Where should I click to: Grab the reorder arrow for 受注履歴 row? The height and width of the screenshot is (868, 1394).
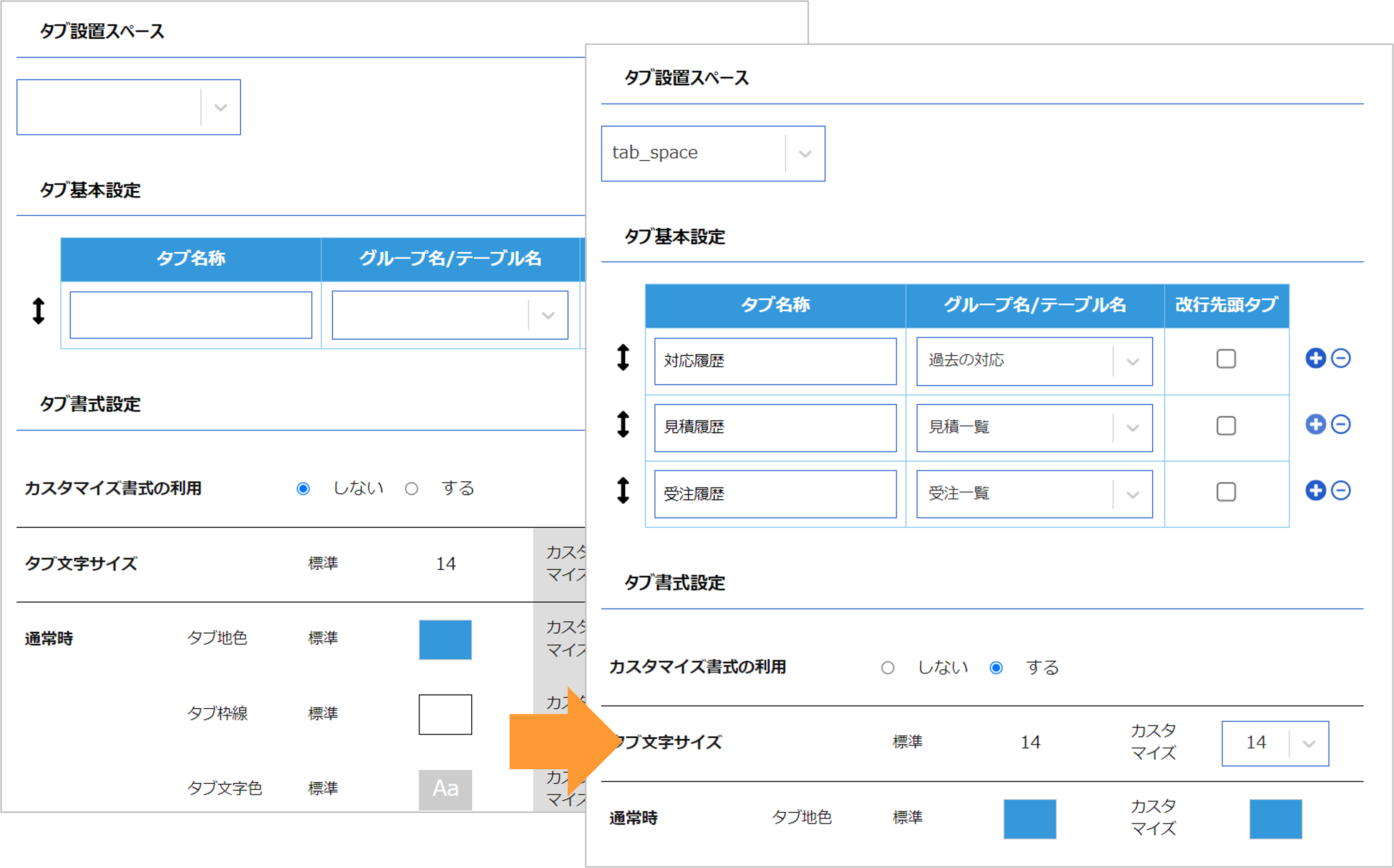point(623,491)
